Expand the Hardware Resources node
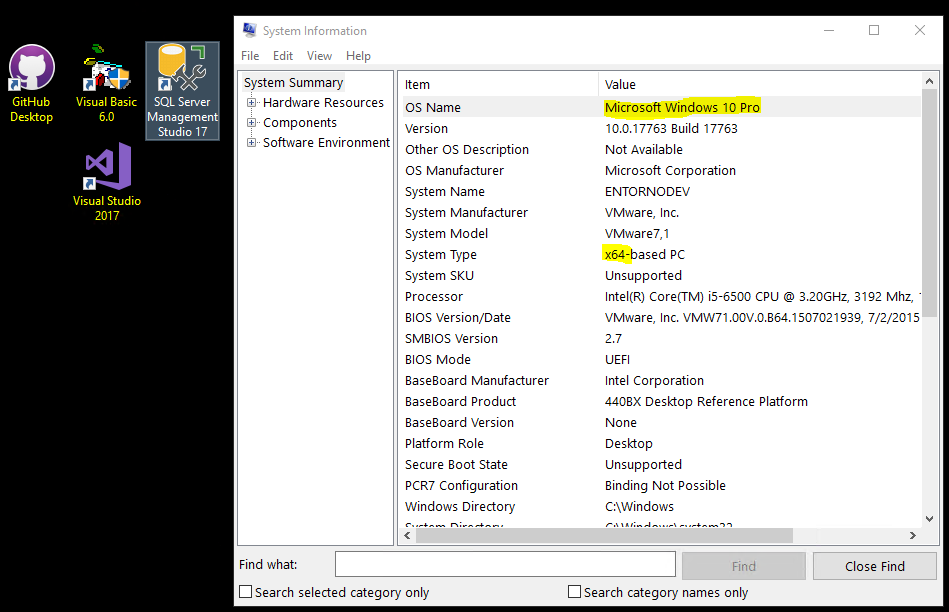949x612 pixels. (251, 102)
